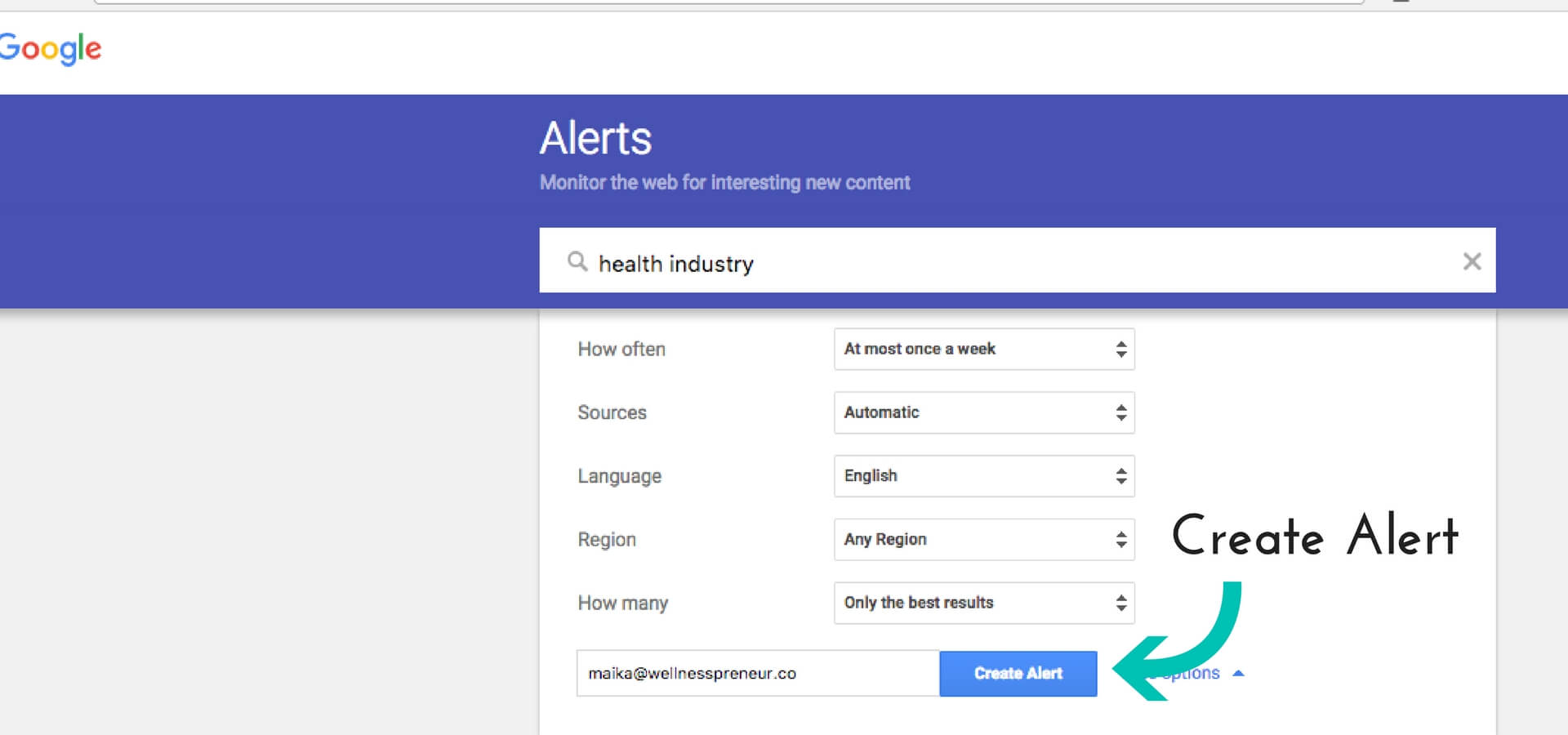Click the up-down arrows on the Sources selector
The image size is (1568, 735).
[x=1121, y=412]
